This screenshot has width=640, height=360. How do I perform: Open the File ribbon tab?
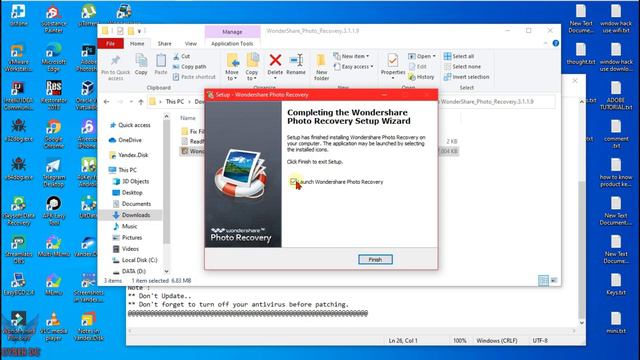pos(111,44)
